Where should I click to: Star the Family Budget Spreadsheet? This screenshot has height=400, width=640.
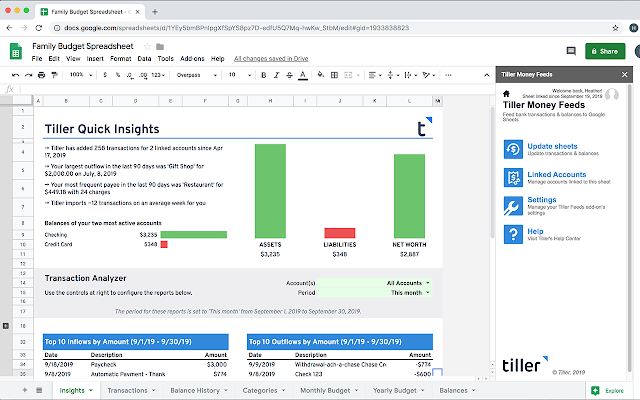[147, 47]
